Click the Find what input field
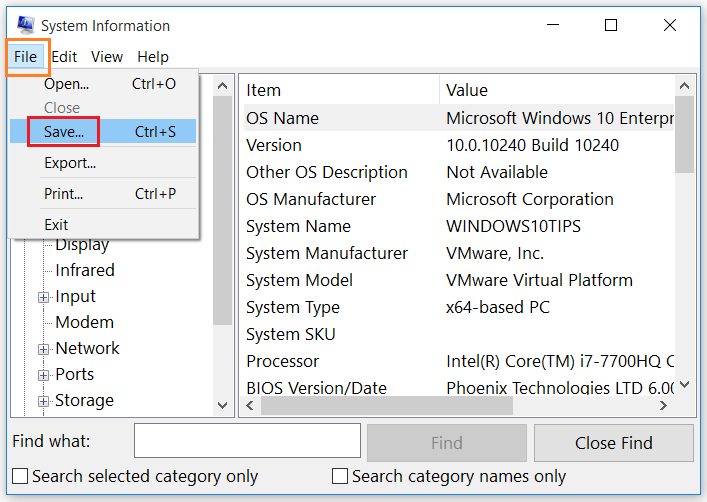The width and height of the screenshot is (707, 502). pyautogui.click(x=247, y=440)
